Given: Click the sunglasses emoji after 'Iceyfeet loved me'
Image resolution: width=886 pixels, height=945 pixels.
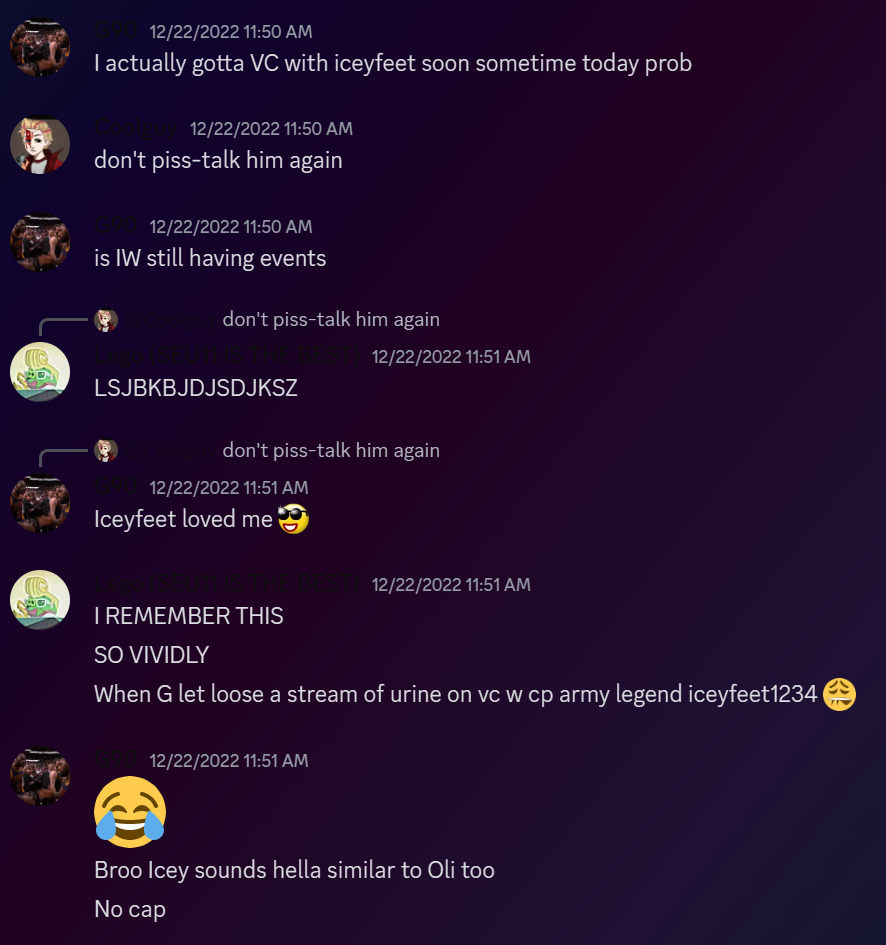Looking at the screenshot, I should [x=293, y=519].
